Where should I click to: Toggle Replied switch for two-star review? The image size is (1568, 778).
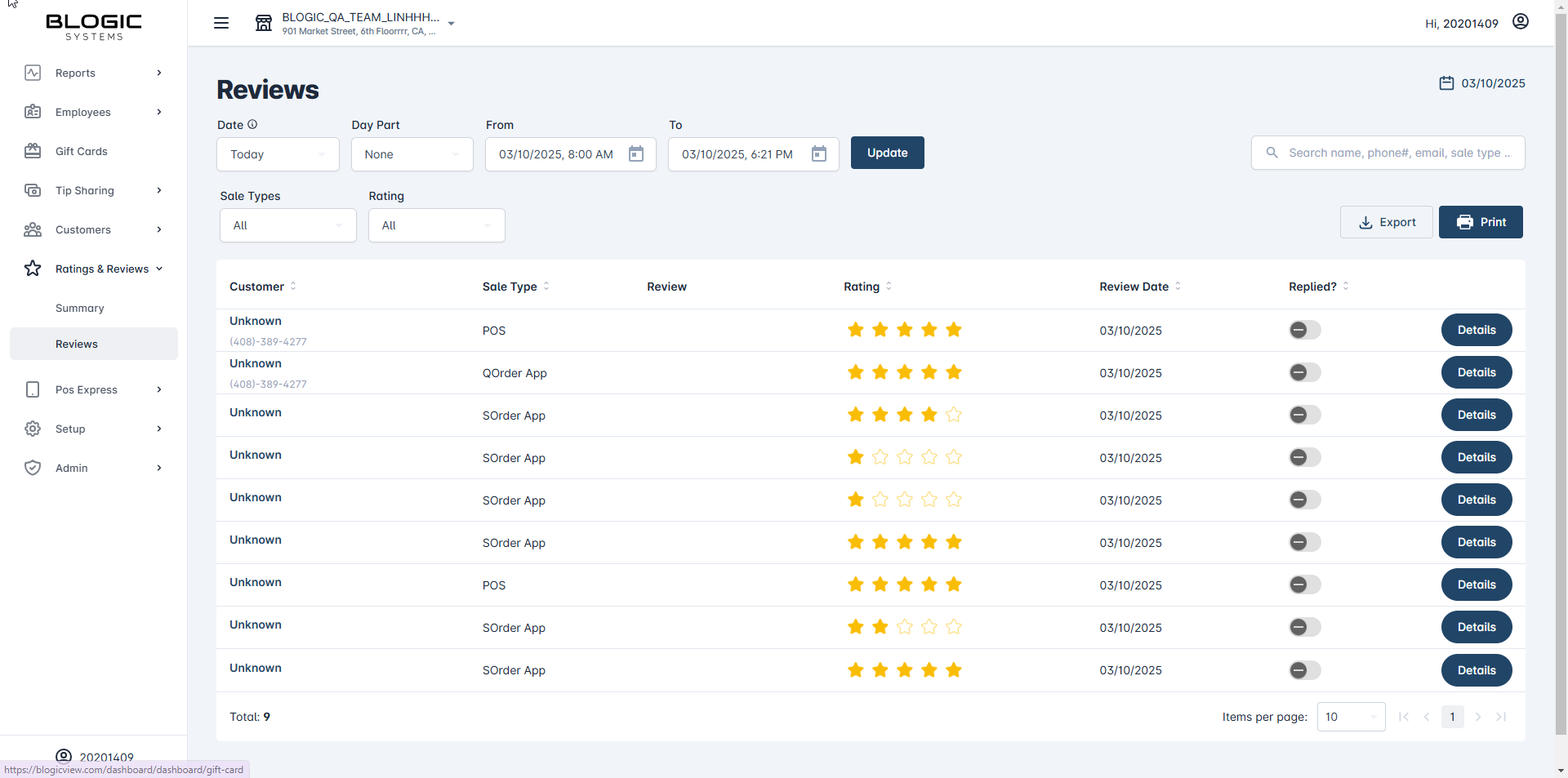[x=1304, y=627]
